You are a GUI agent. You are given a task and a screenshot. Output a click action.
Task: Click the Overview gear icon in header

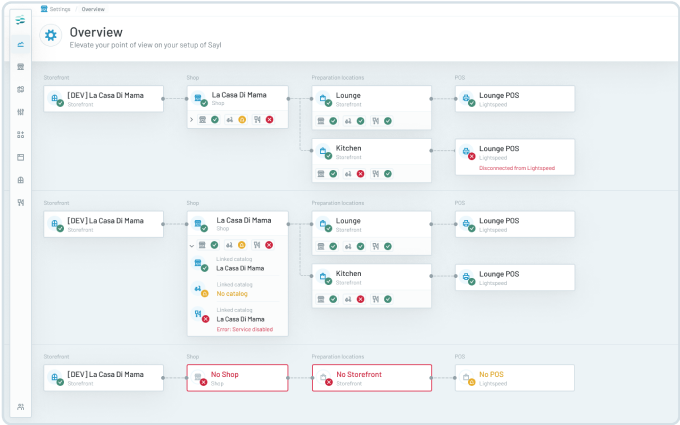point(51,36)
